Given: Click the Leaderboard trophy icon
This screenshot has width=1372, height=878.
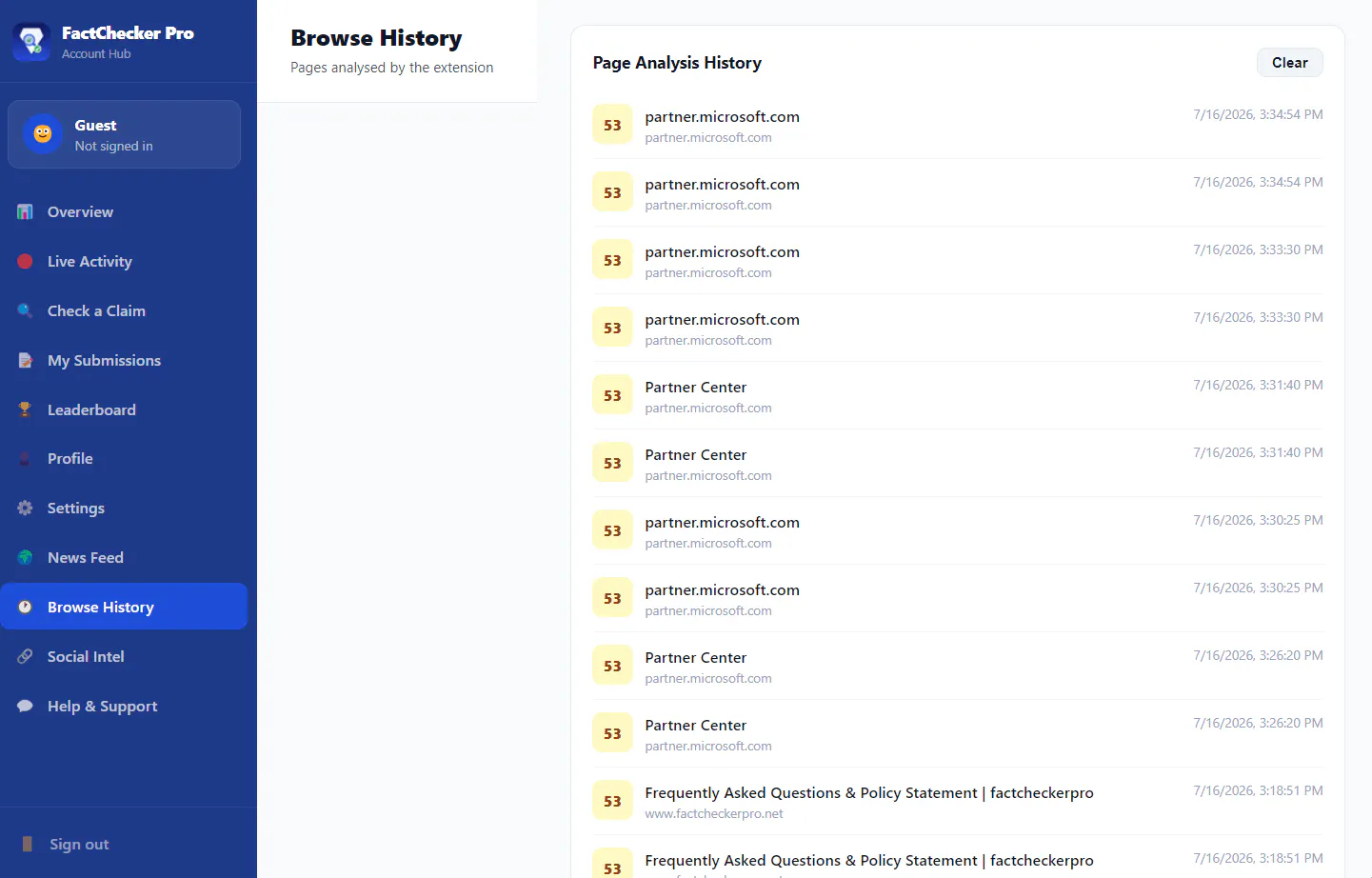Looking at the screenshot, I should (x=25, y=409).
